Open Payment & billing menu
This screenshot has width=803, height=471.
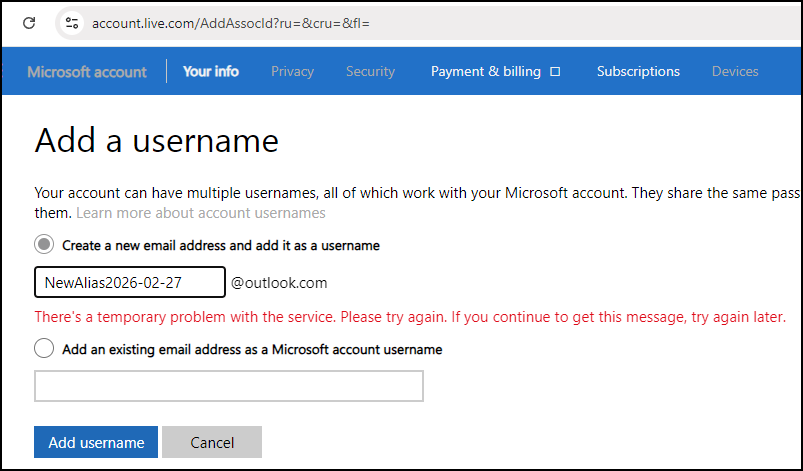click(x=485, y=72)
